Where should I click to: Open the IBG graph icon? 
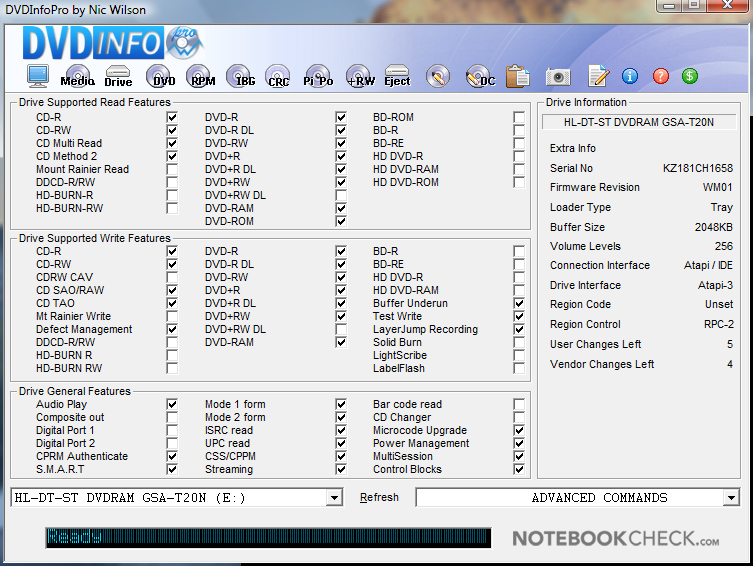[x=241, y=76]
